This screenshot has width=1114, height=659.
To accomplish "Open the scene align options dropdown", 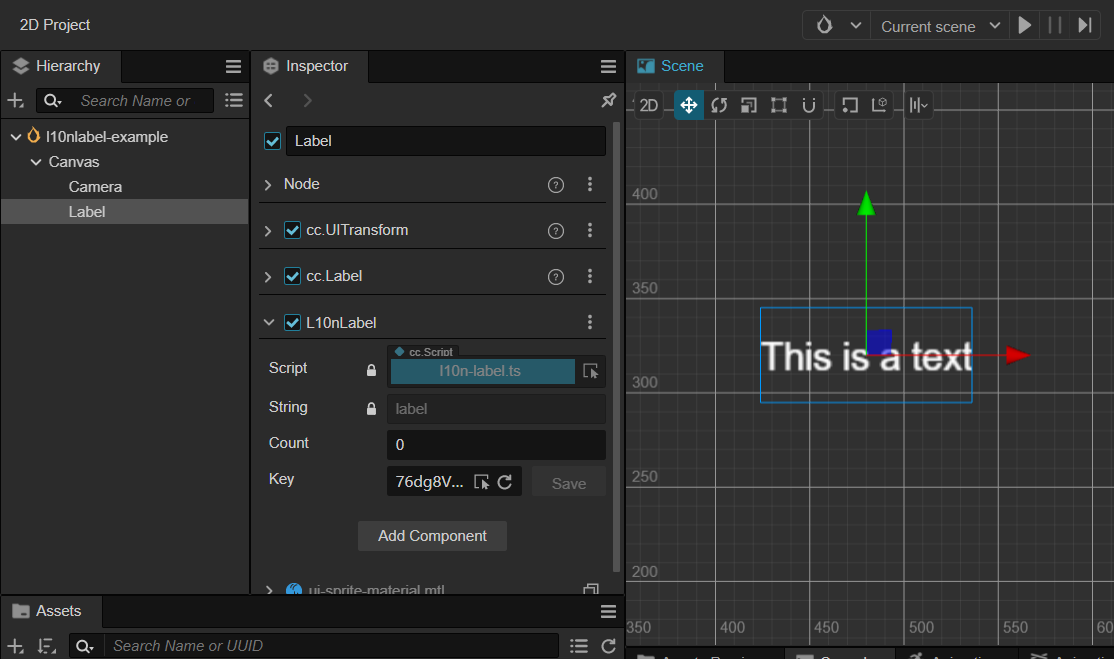I will 919,106.
